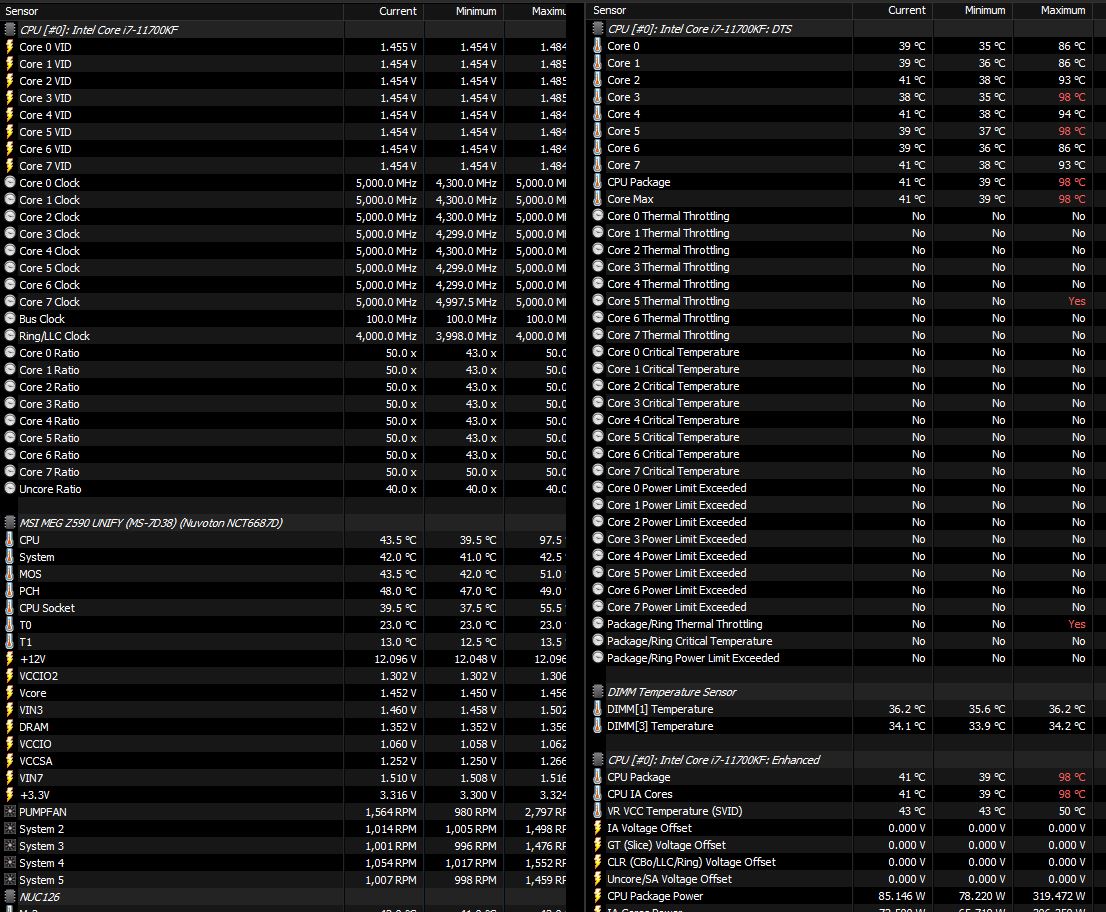Click the 1,564 RPM PUMPFAN current value
The image size is (1106, 912).
(391, 812)
